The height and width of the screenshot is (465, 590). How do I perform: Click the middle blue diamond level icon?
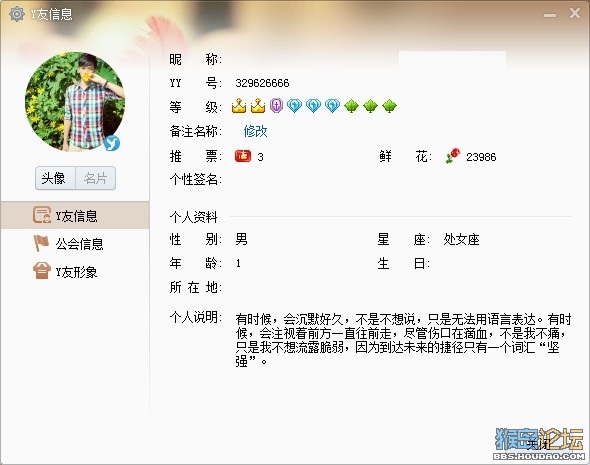[x=313, y=106]
